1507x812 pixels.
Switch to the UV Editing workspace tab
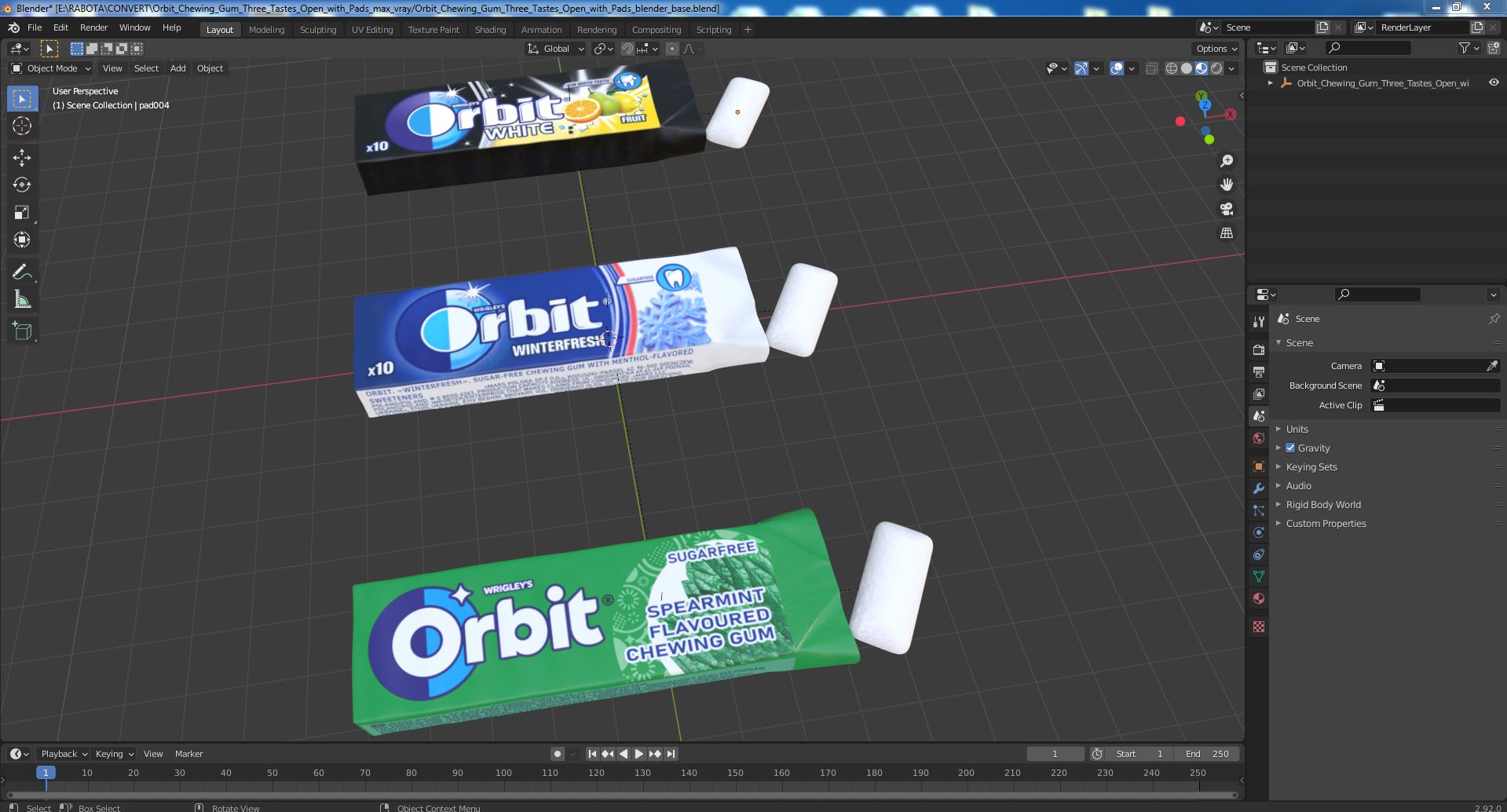[372, 30]
